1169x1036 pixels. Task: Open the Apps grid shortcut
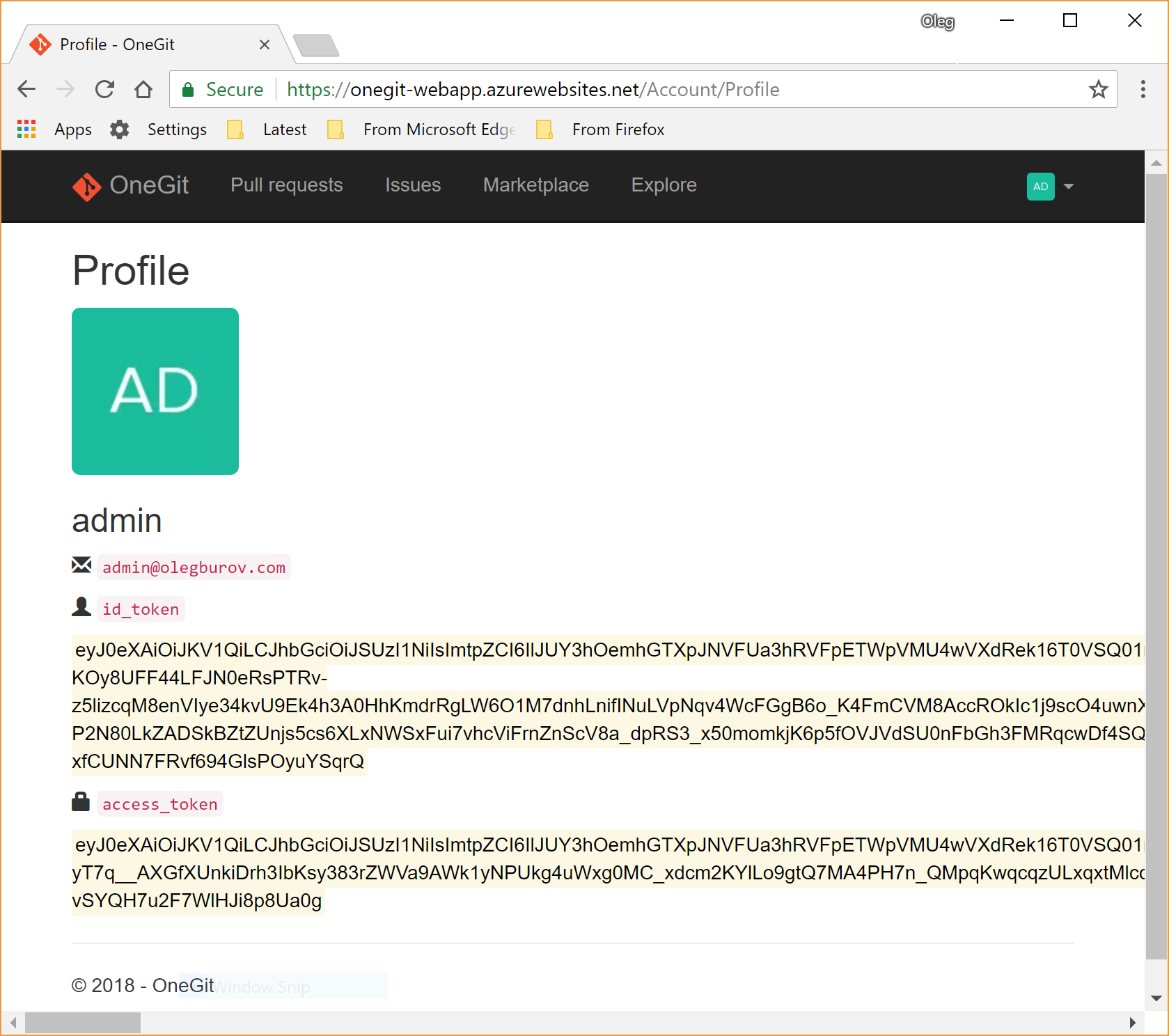[26, 129]
